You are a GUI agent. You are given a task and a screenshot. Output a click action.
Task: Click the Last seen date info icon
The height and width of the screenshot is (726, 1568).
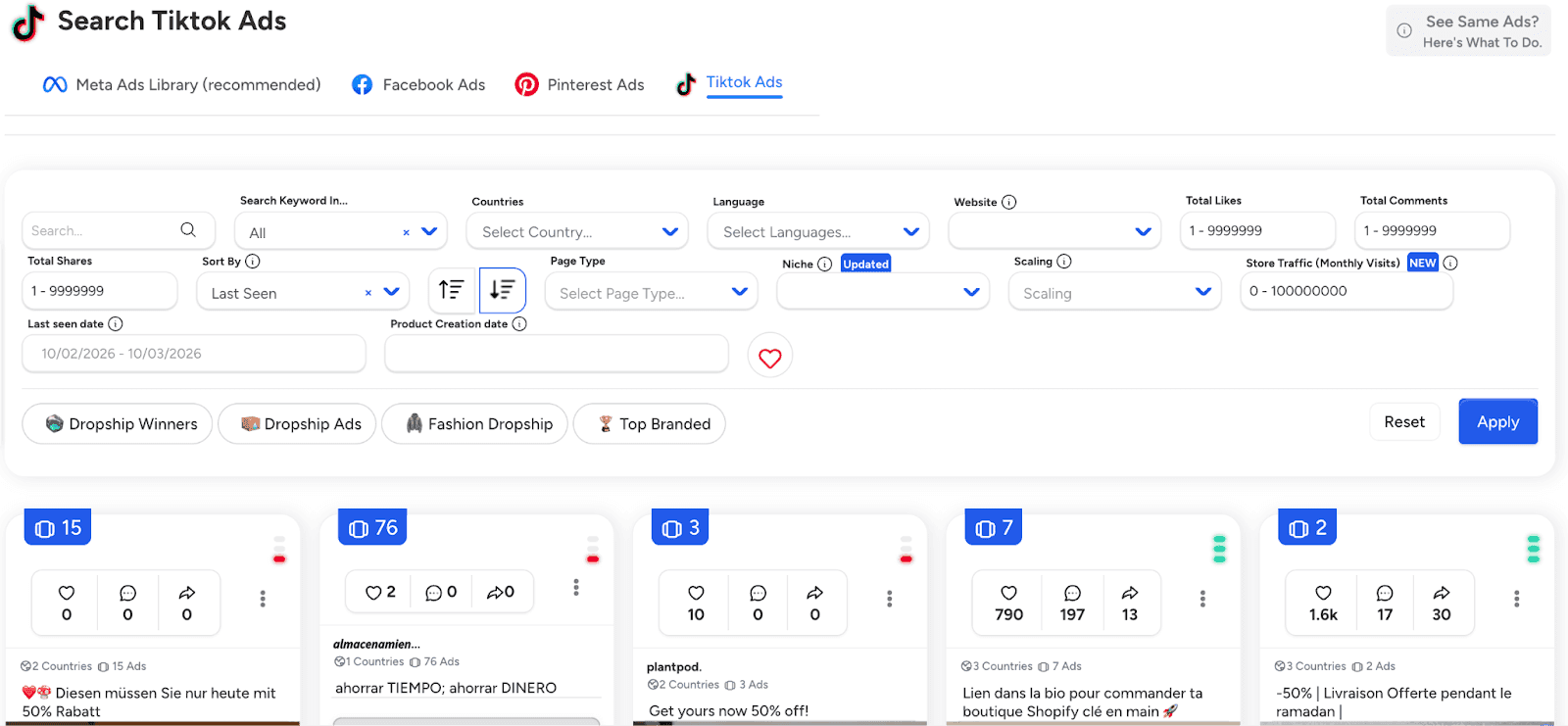point(116,324)
